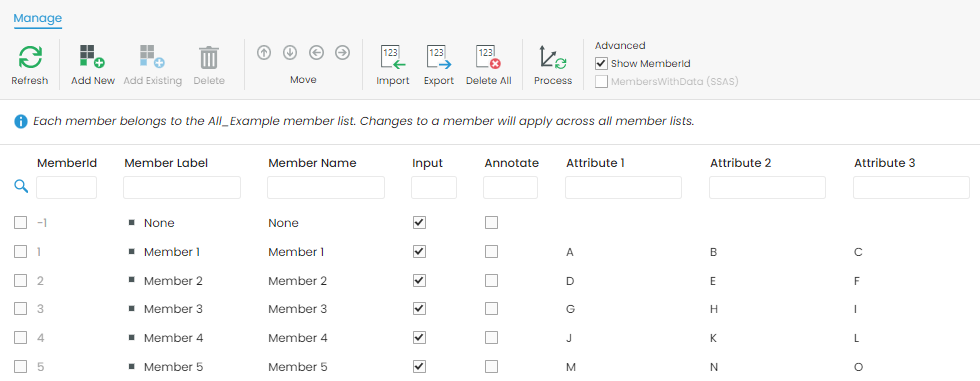
Task: Click Member 2 in Member Name column
Action: 298,280
